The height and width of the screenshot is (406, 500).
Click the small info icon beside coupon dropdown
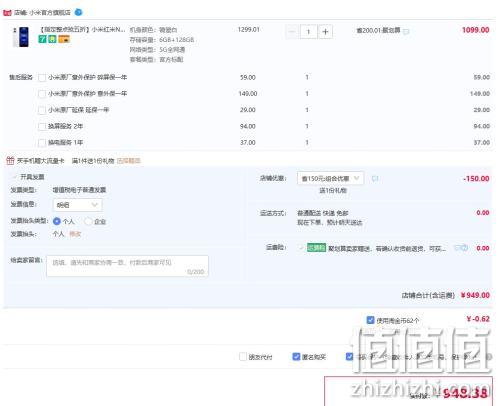pyautogui.click(x=375, y=179)
